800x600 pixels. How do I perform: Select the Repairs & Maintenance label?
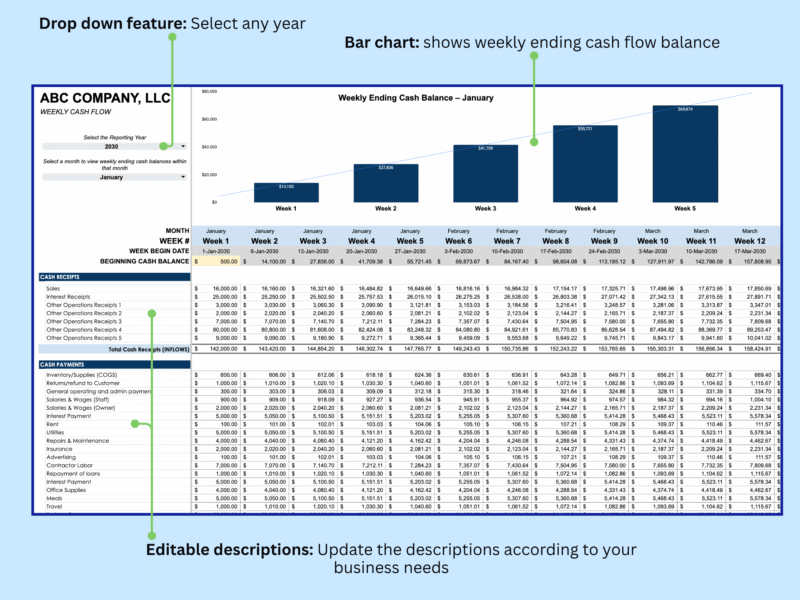click(78, 441)
